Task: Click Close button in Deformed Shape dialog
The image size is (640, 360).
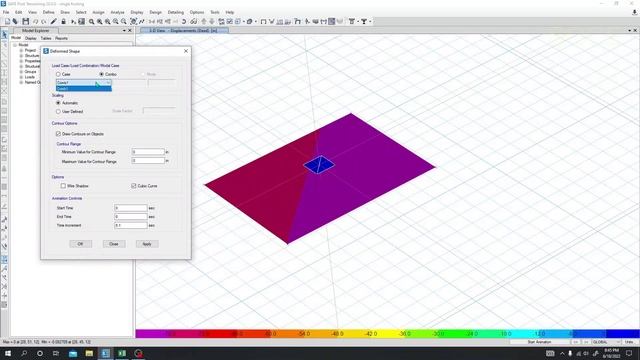Action: (114, 244)
